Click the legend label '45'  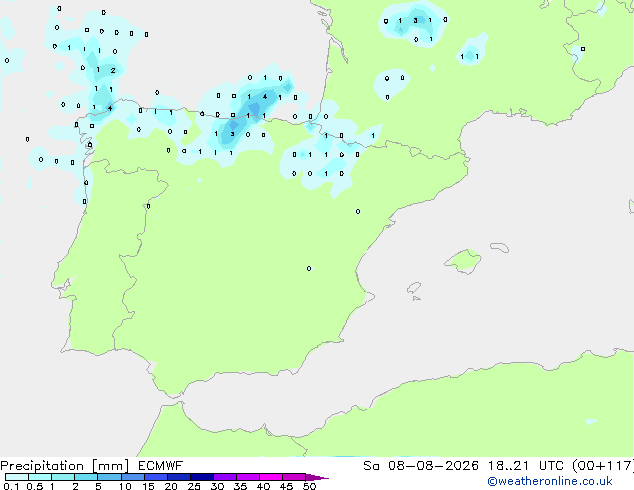pos(286,486)
